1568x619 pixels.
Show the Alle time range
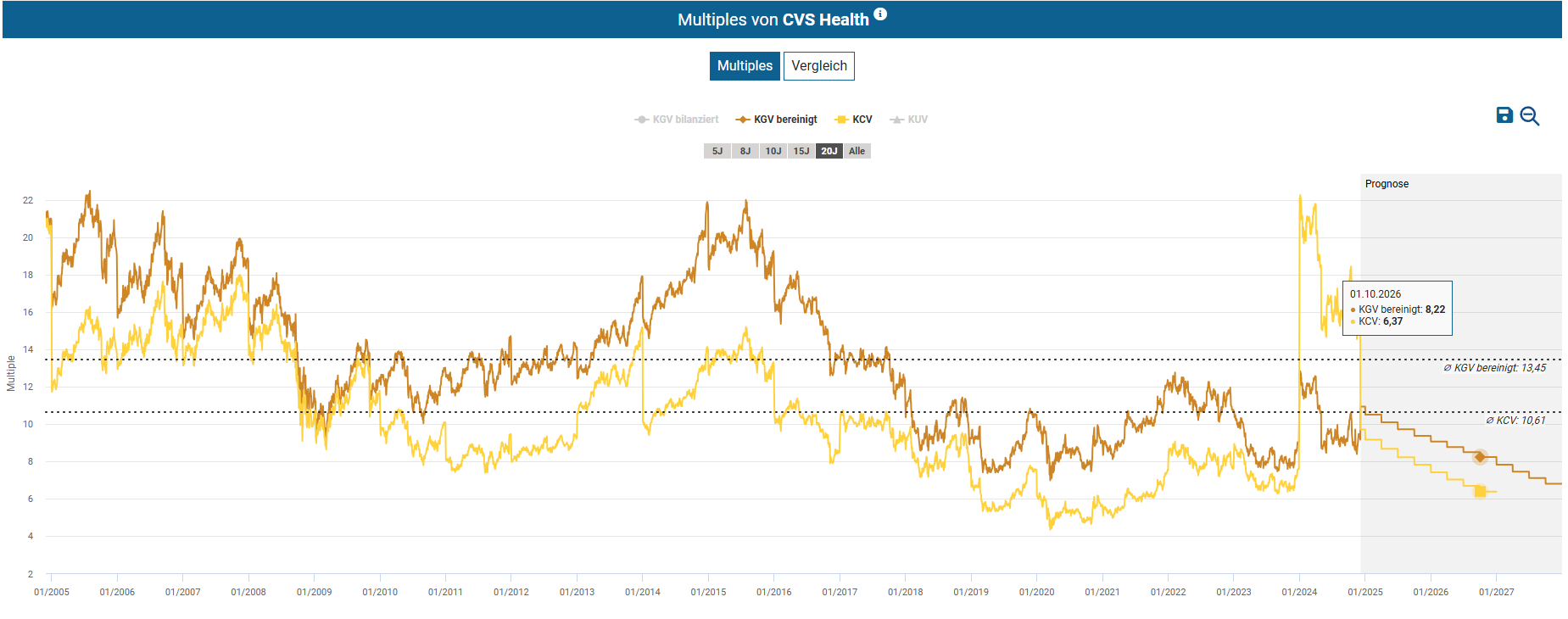857,151
